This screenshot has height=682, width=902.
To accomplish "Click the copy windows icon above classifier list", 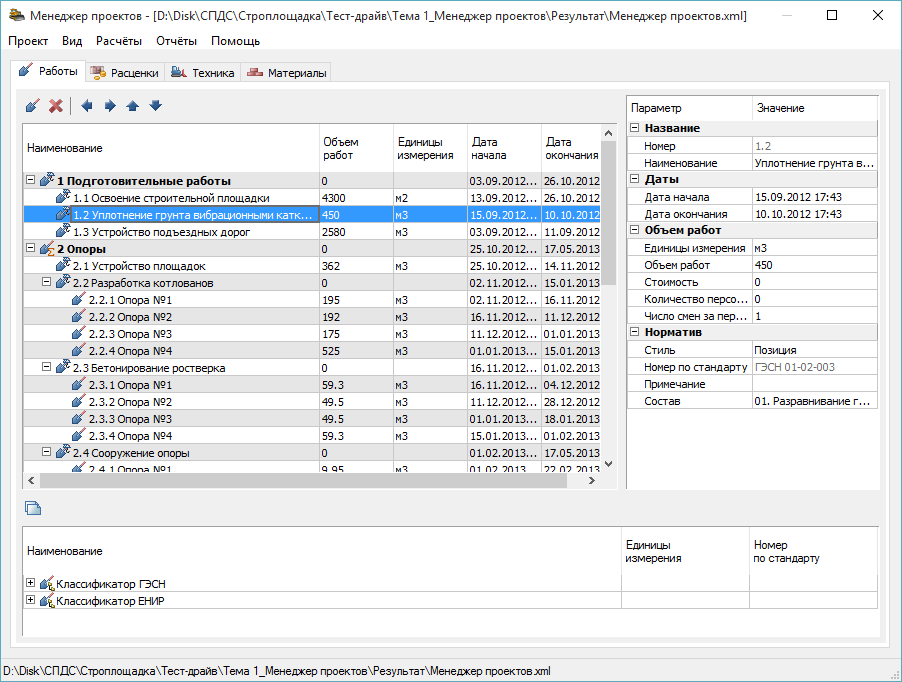I will [33, 508].
